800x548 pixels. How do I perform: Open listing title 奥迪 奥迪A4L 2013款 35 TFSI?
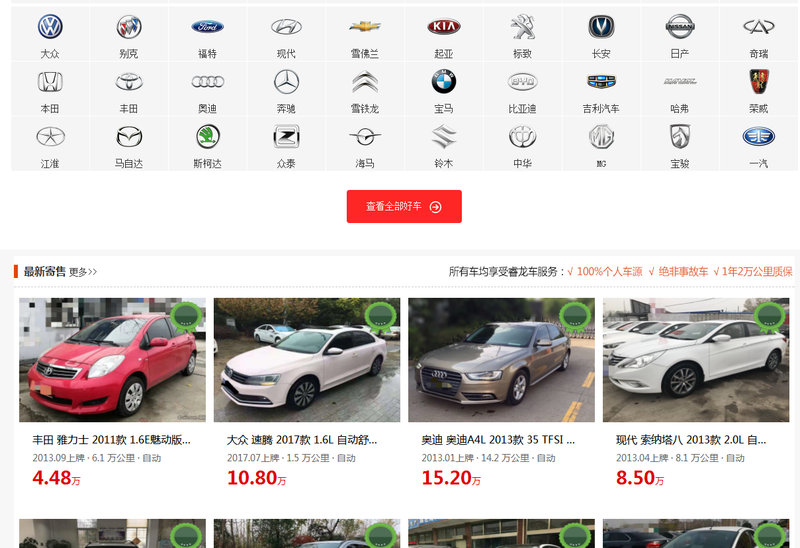498,440
